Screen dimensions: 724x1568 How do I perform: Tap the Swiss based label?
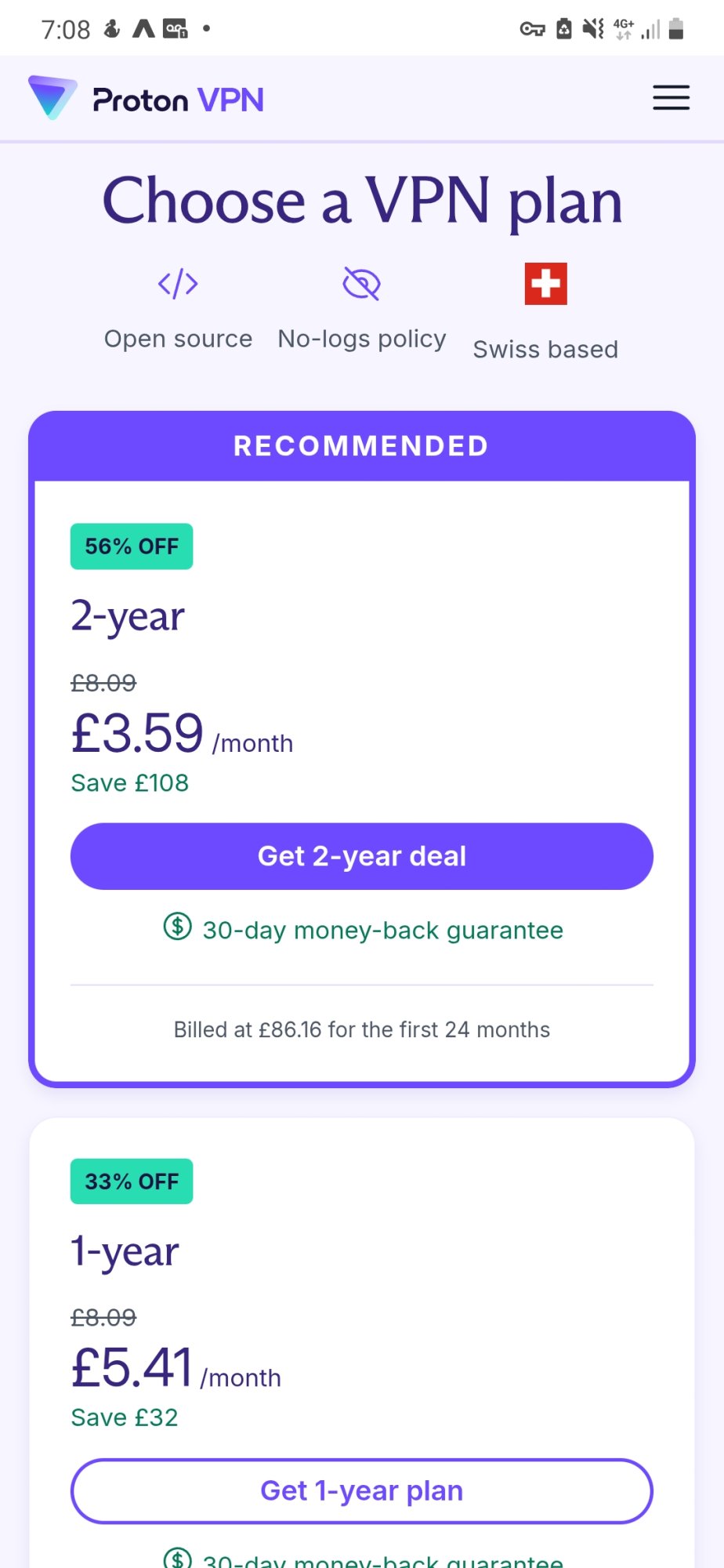coord(545,350)
